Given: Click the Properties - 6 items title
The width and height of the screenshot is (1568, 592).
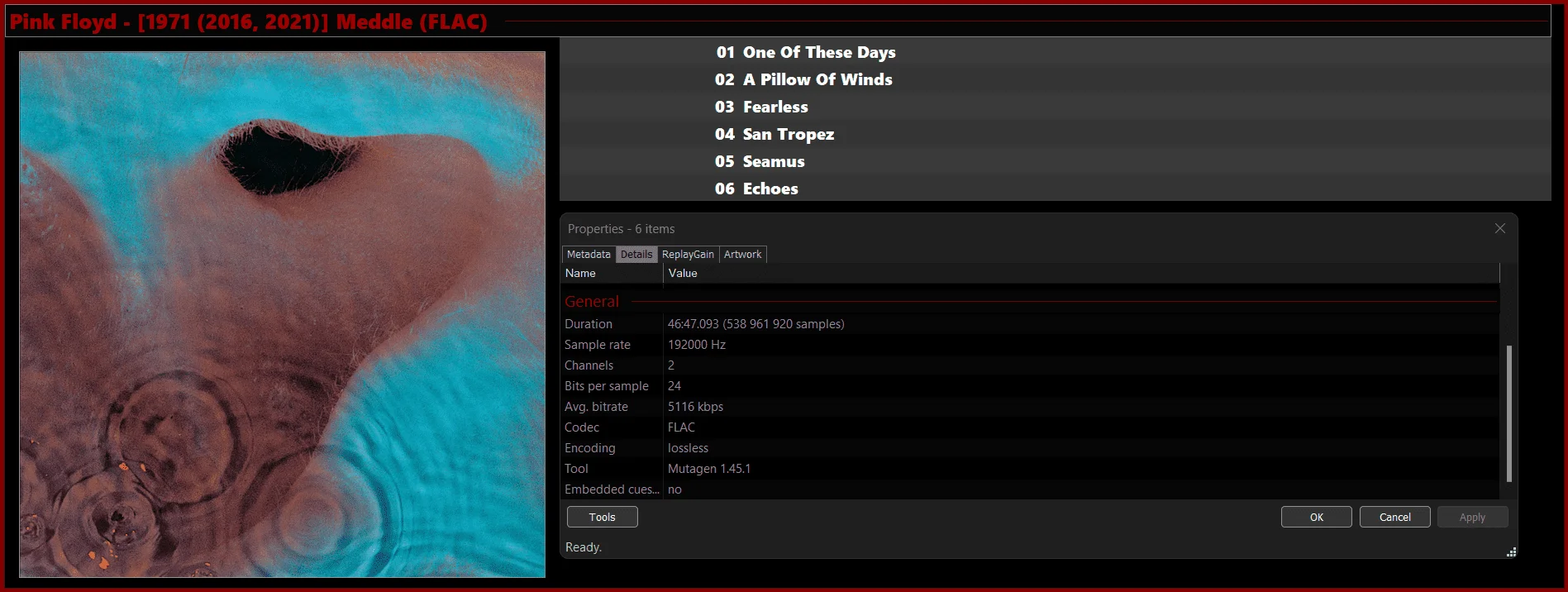Looking at the screenshot, I should (621, 229).
